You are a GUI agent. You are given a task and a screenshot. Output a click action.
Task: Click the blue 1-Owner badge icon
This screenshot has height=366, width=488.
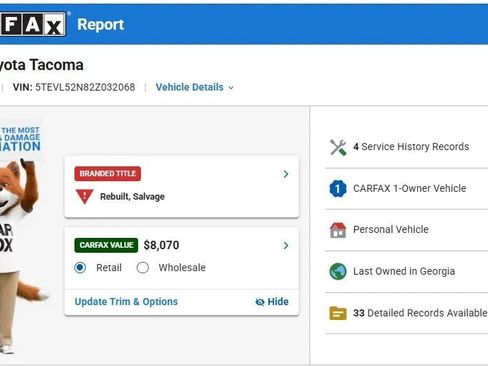(338, 189)
